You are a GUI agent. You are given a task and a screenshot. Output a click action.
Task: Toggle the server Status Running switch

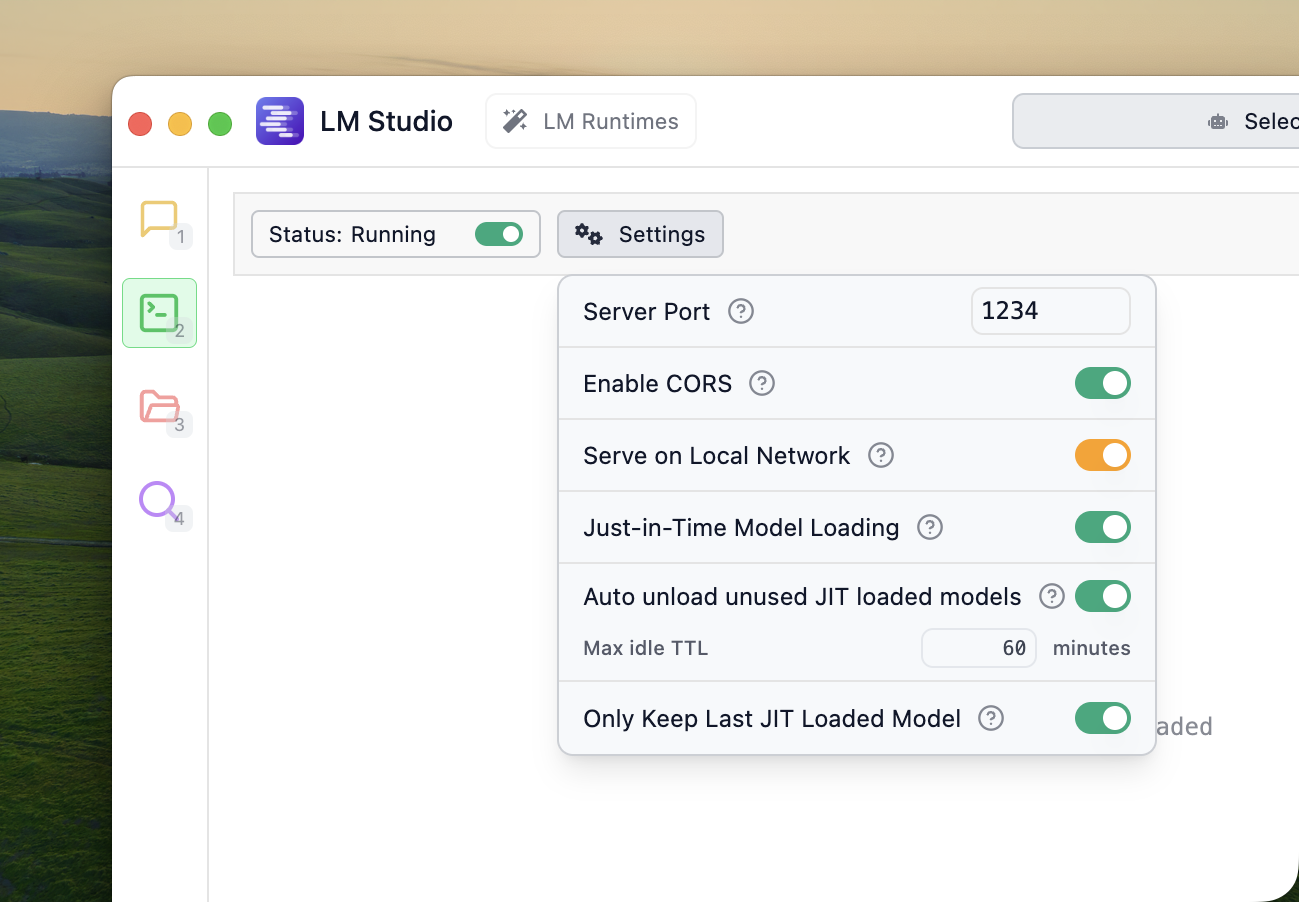click(x=499, y=234)
